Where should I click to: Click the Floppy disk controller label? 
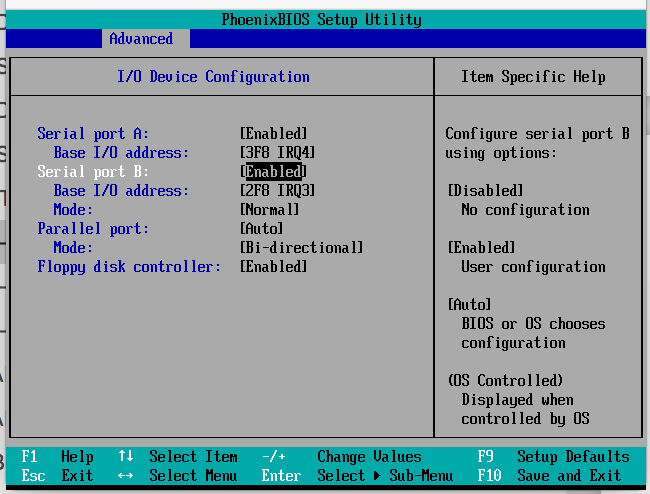[x=129, y=266]
